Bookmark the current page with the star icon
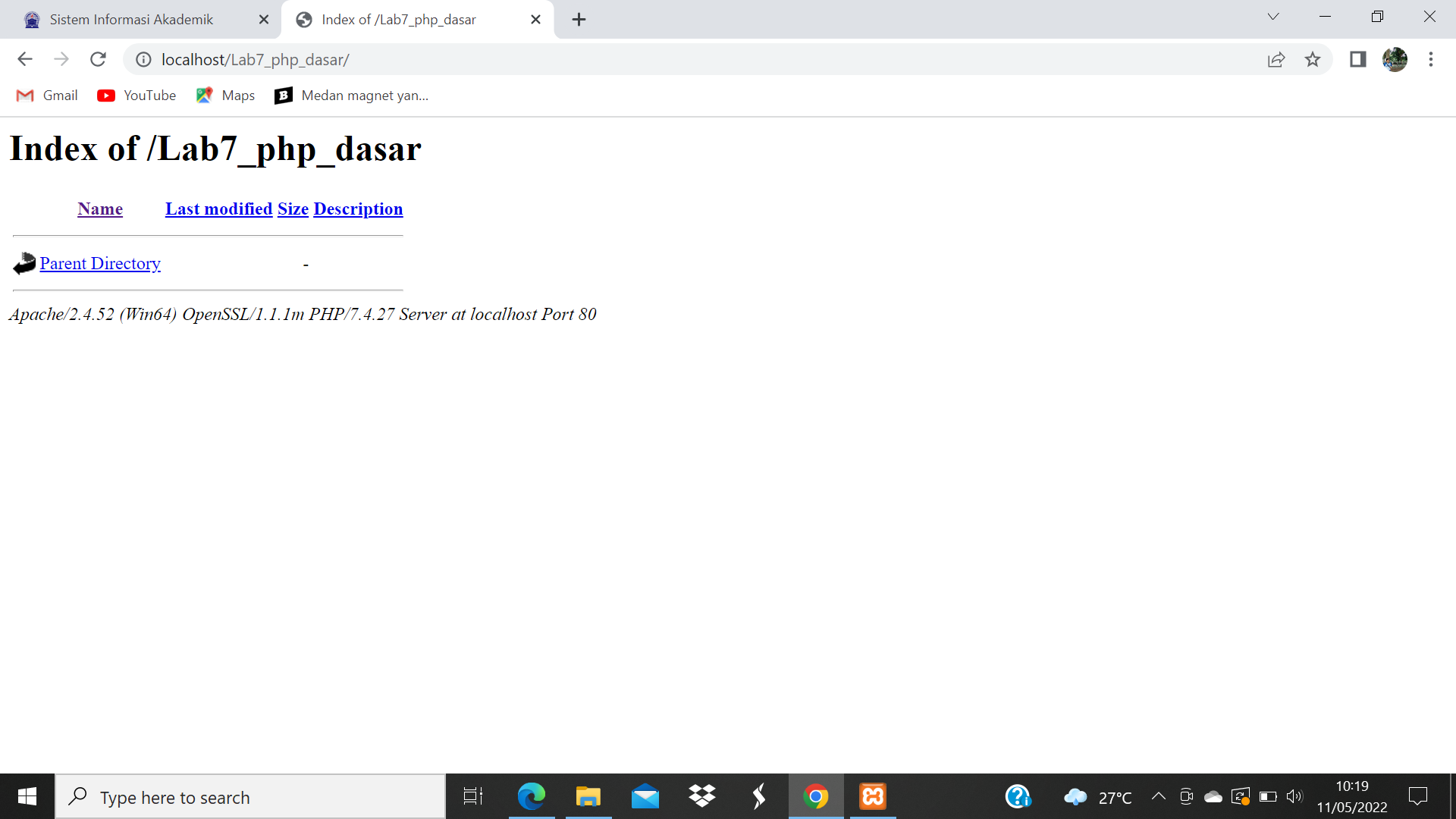This screenshot has height=819, width=1456. tap(1313, 59)
